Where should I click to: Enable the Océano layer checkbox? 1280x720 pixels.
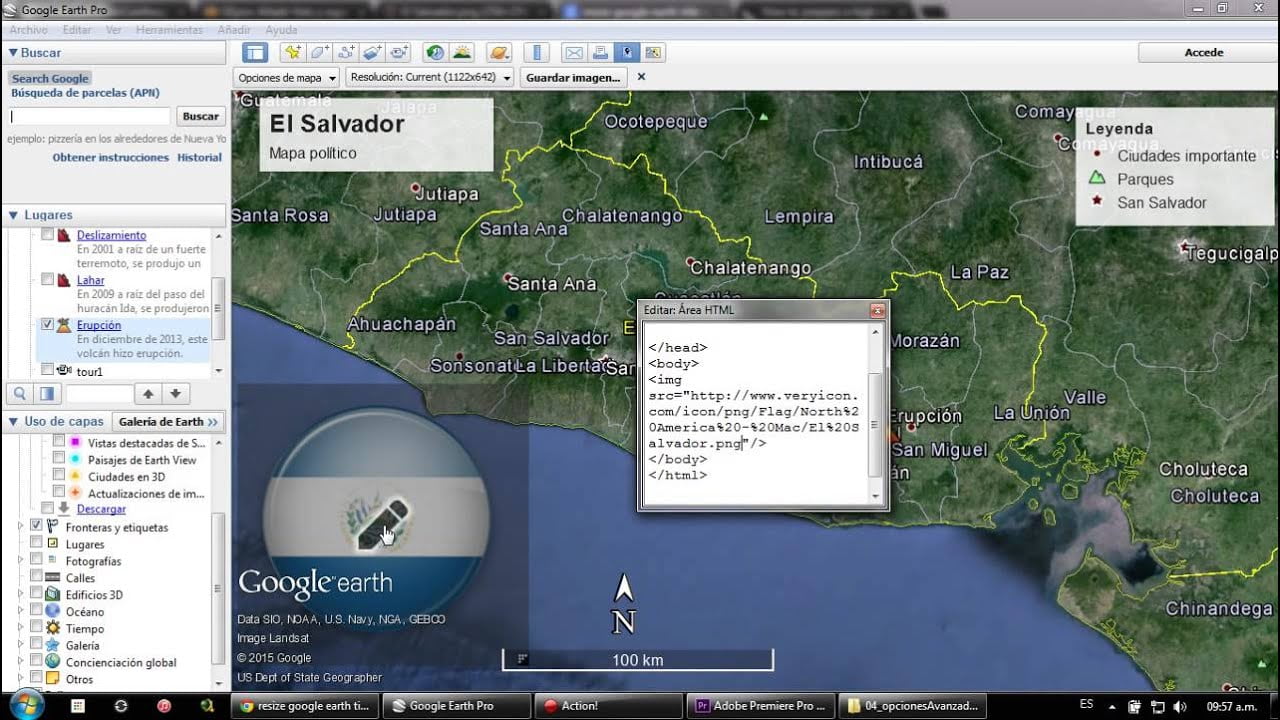click(x=36, y=611)
